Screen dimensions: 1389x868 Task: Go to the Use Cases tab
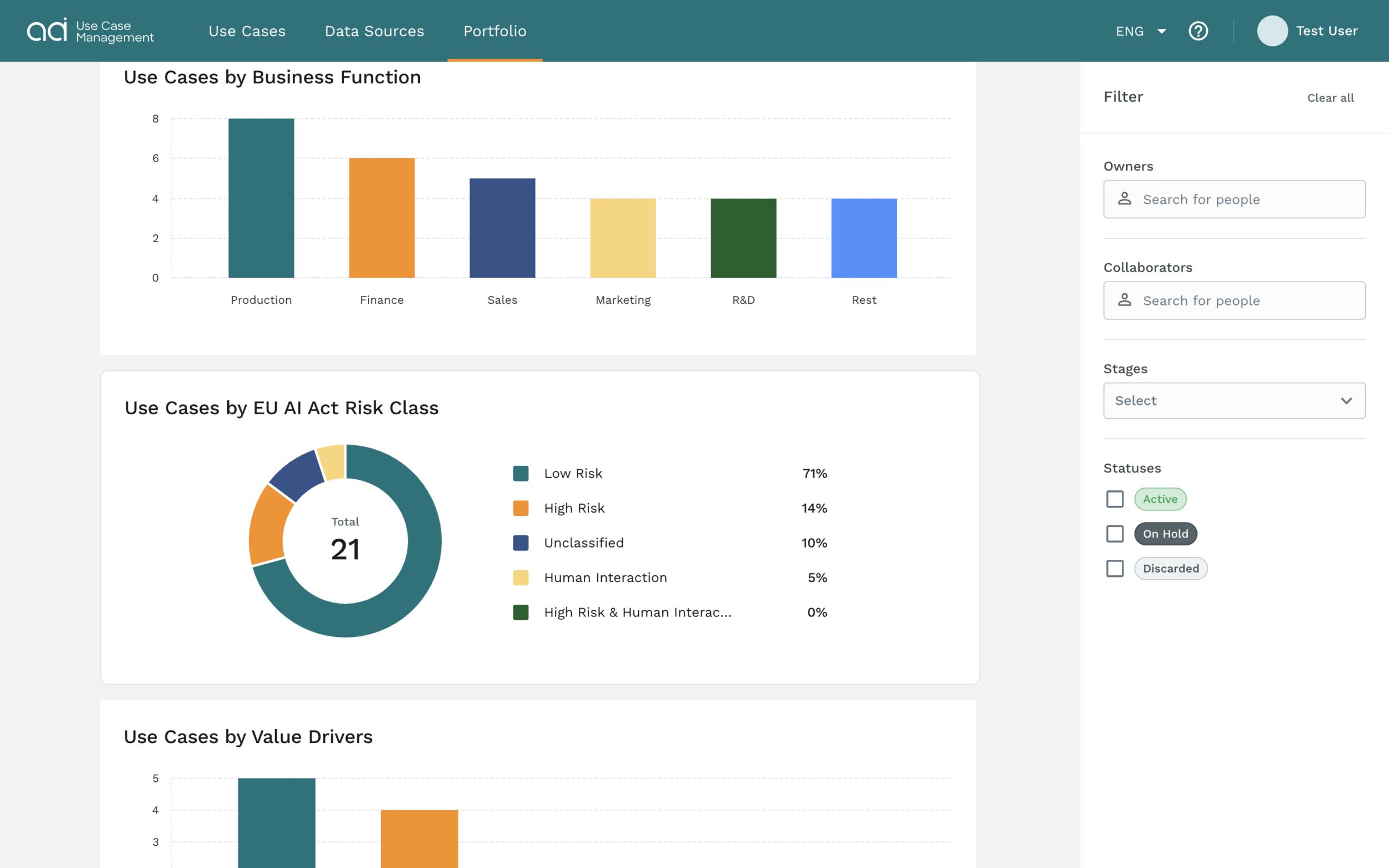[247, 31]
